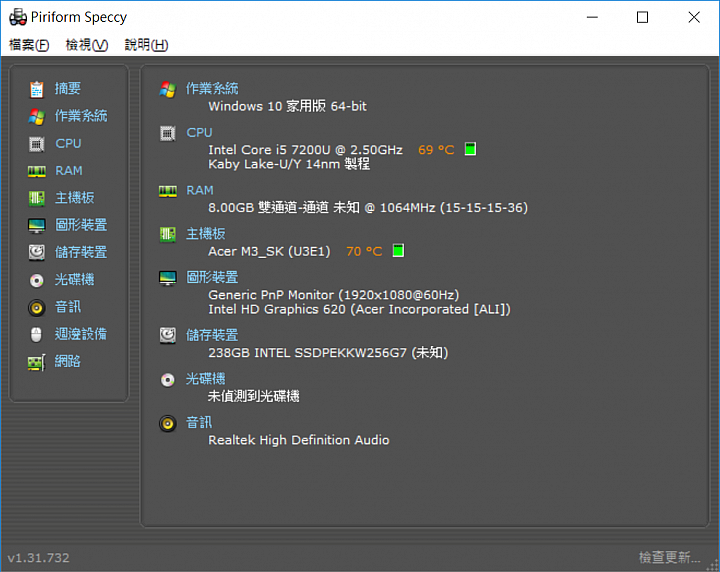Click the 69 °C CPU temperature reading
Viewport: 720px width, 572px height.
(436, 150)
